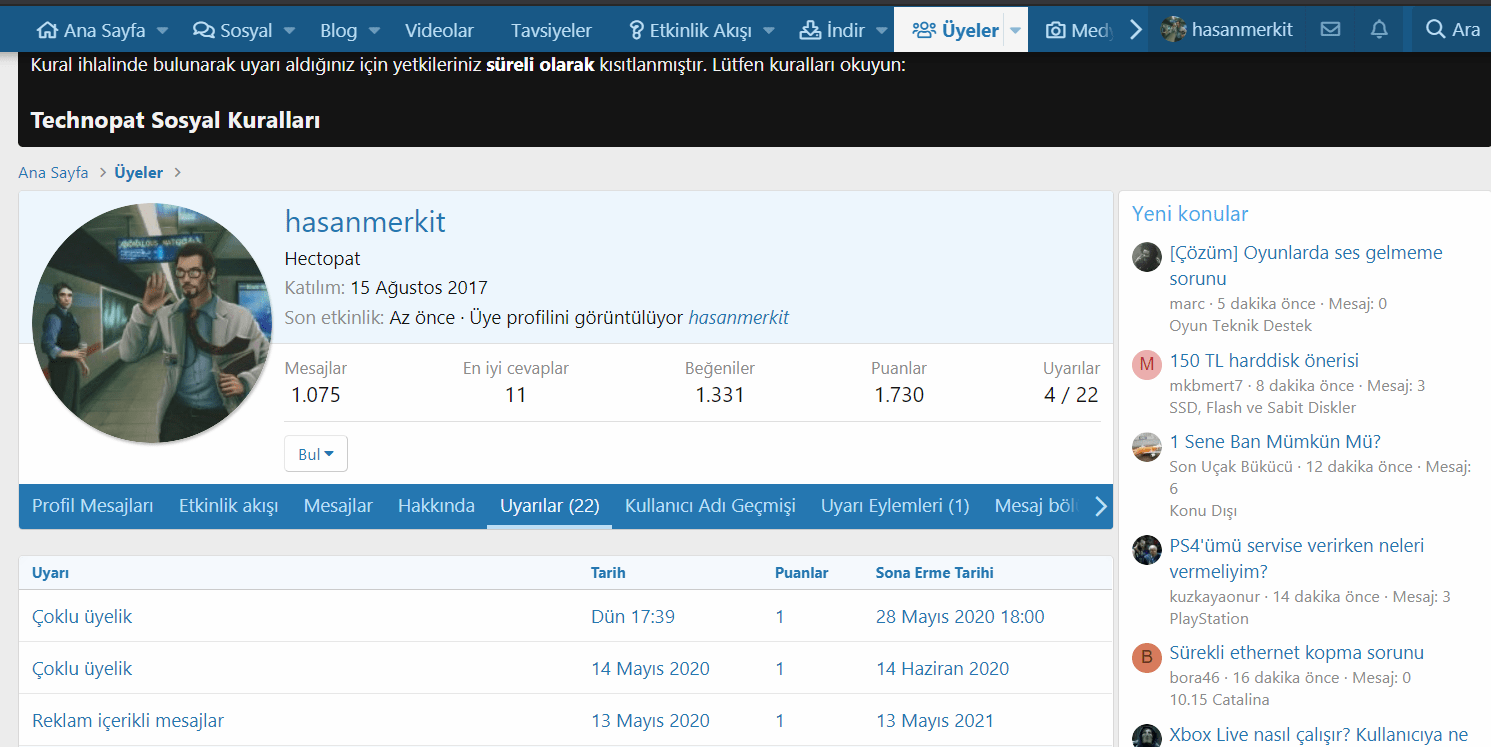The width and height of the screenshot is (1491, 747).
Task: Click Ana Sayfa breadcrumb link
Action: pyautogui.click(x=53, y=173)
